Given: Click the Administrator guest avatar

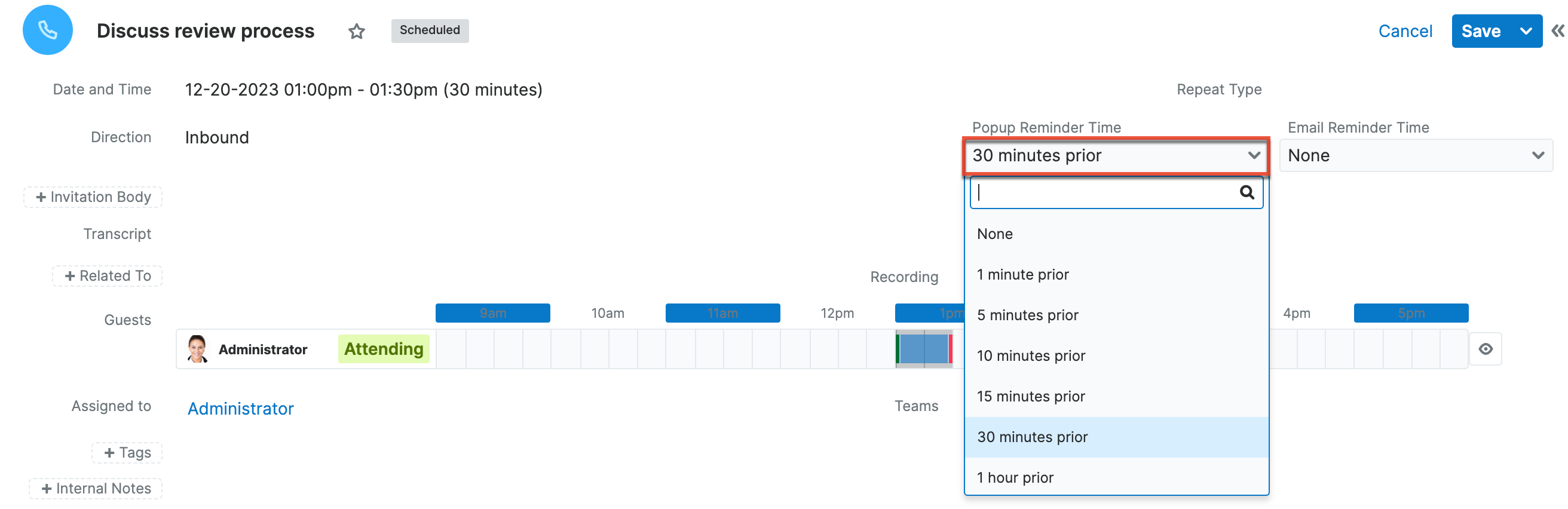Looking at the screenshot, I should 197,349.
